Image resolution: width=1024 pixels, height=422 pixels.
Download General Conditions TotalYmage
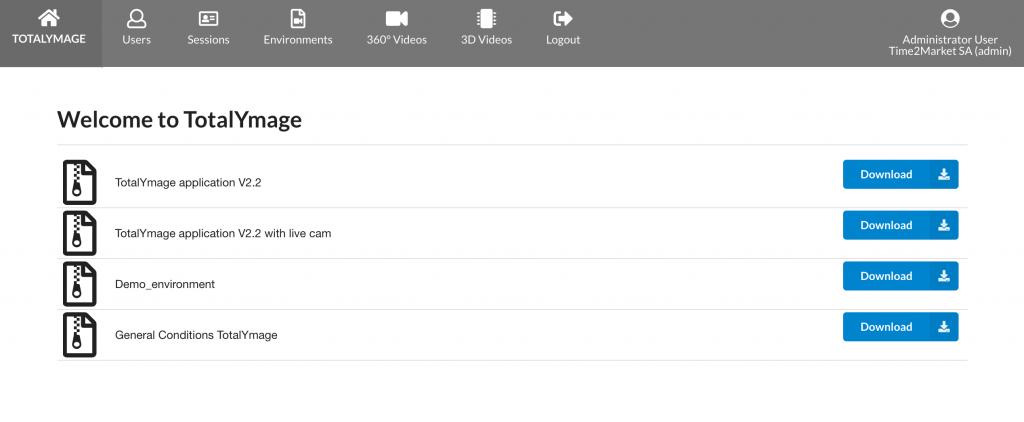(901, 327)
